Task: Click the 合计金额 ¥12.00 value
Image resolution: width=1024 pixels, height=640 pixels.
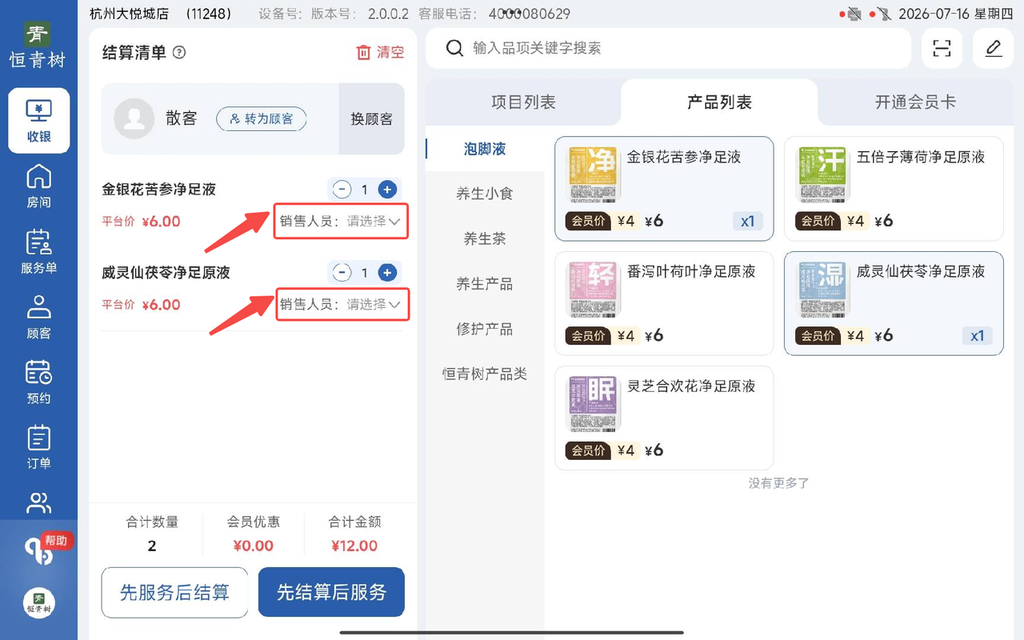Action: coord(354,546)
